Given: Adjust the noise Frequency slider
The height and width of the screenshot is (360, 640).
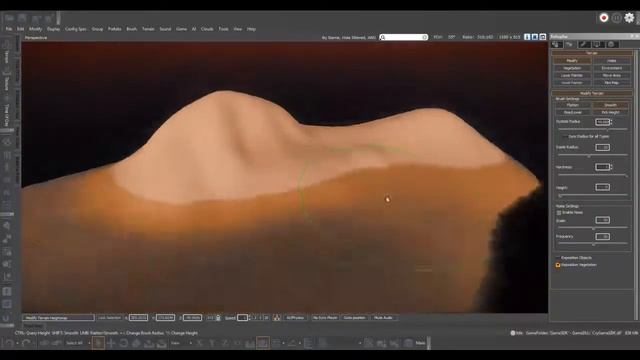Looking at the screenshot, I should pyautogui.click(x=592, y=244).
